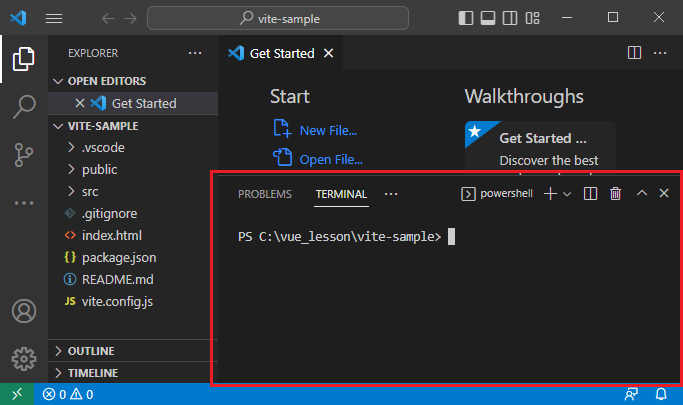Expand the OUTLINE section

90,351
